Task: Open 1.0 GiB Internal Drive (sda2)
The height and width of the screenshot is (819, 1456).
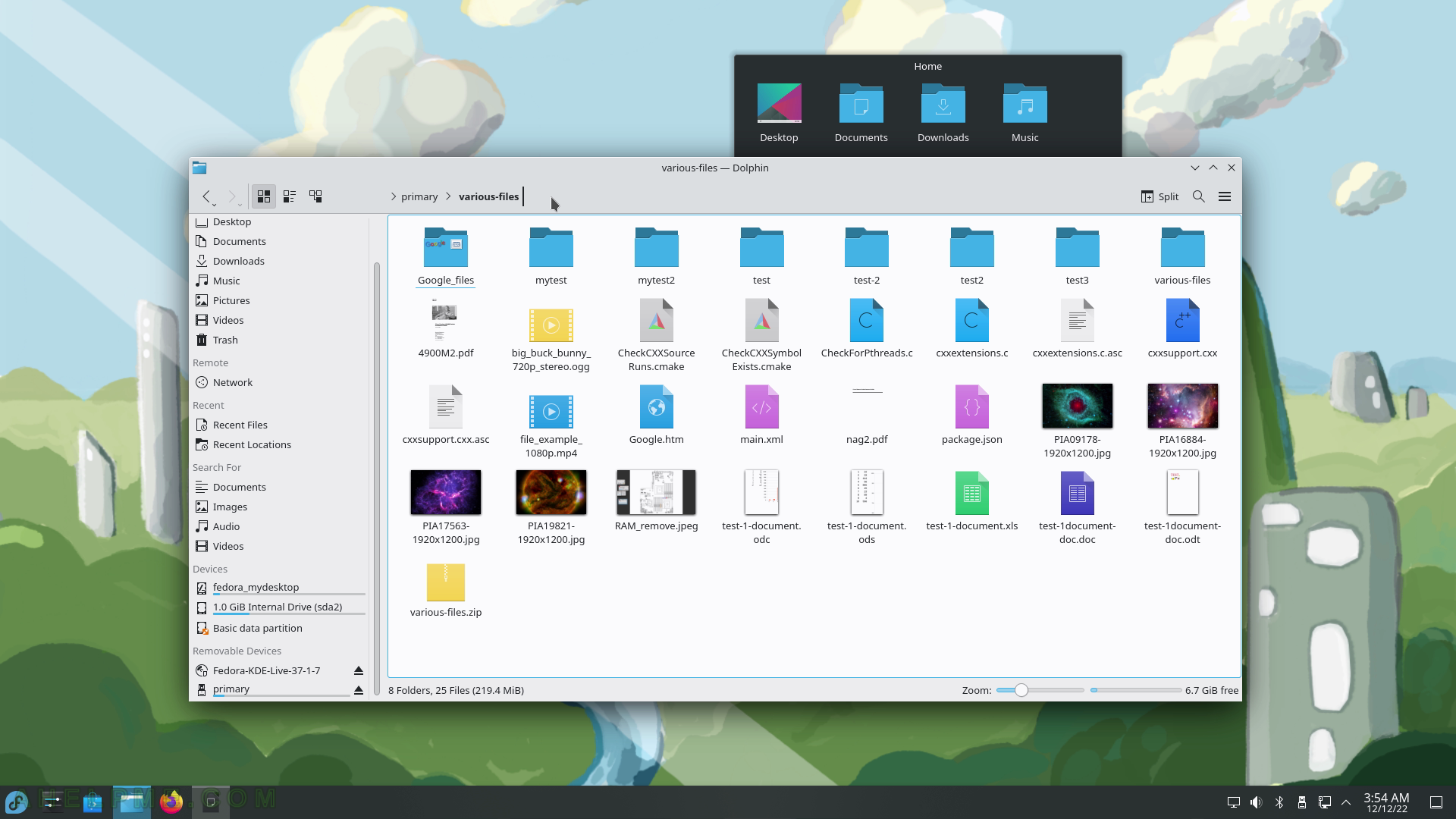Action: (x=279, y=607)
